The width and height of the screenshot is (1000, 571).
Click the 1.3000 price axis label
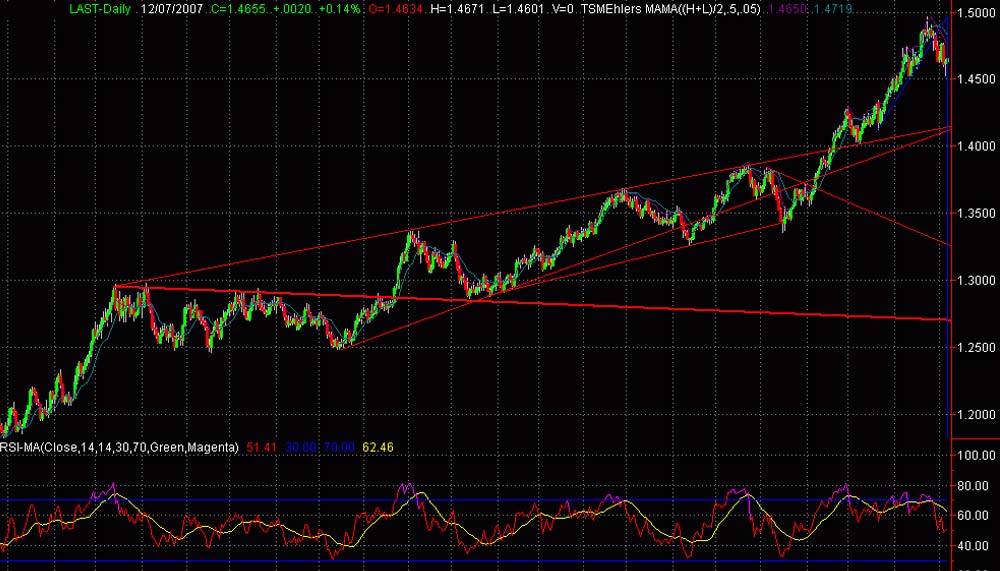pos(975,280)
